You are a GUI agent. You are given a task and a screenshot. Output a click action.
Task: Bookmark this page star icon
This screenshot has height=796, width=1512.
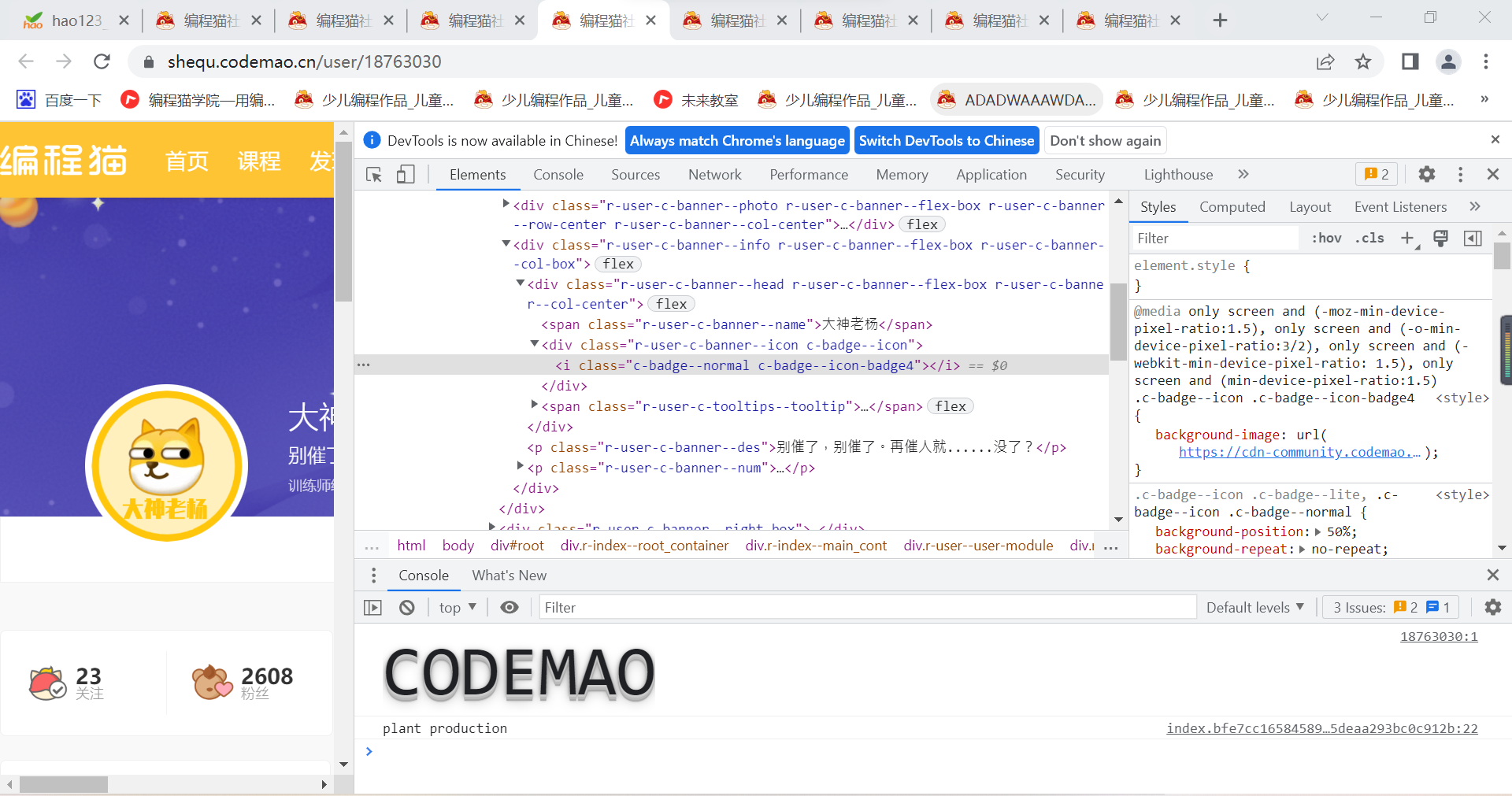pyautogui.click(x=1363, y=61)
